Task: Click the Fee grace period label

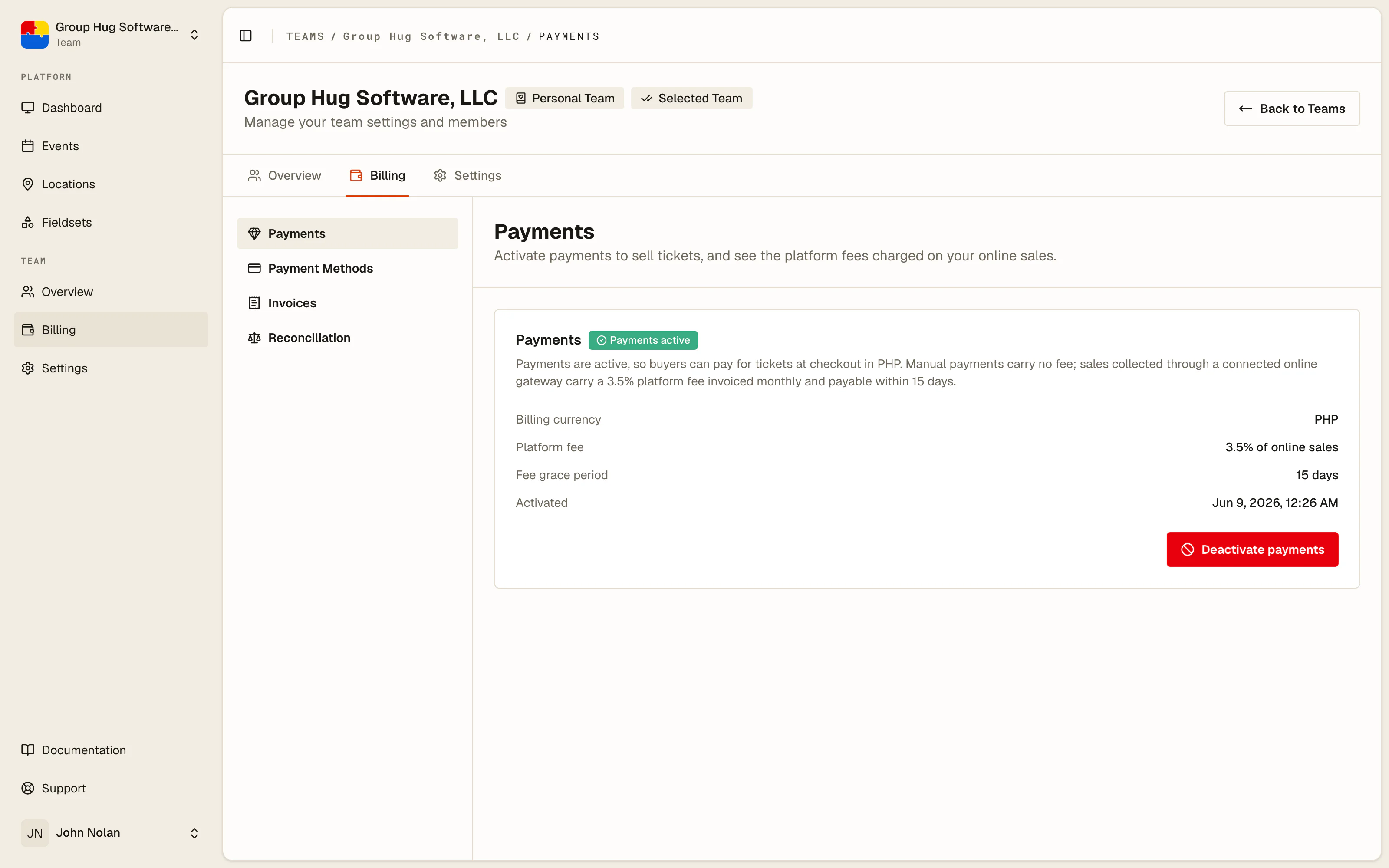Action: point(561,475)
